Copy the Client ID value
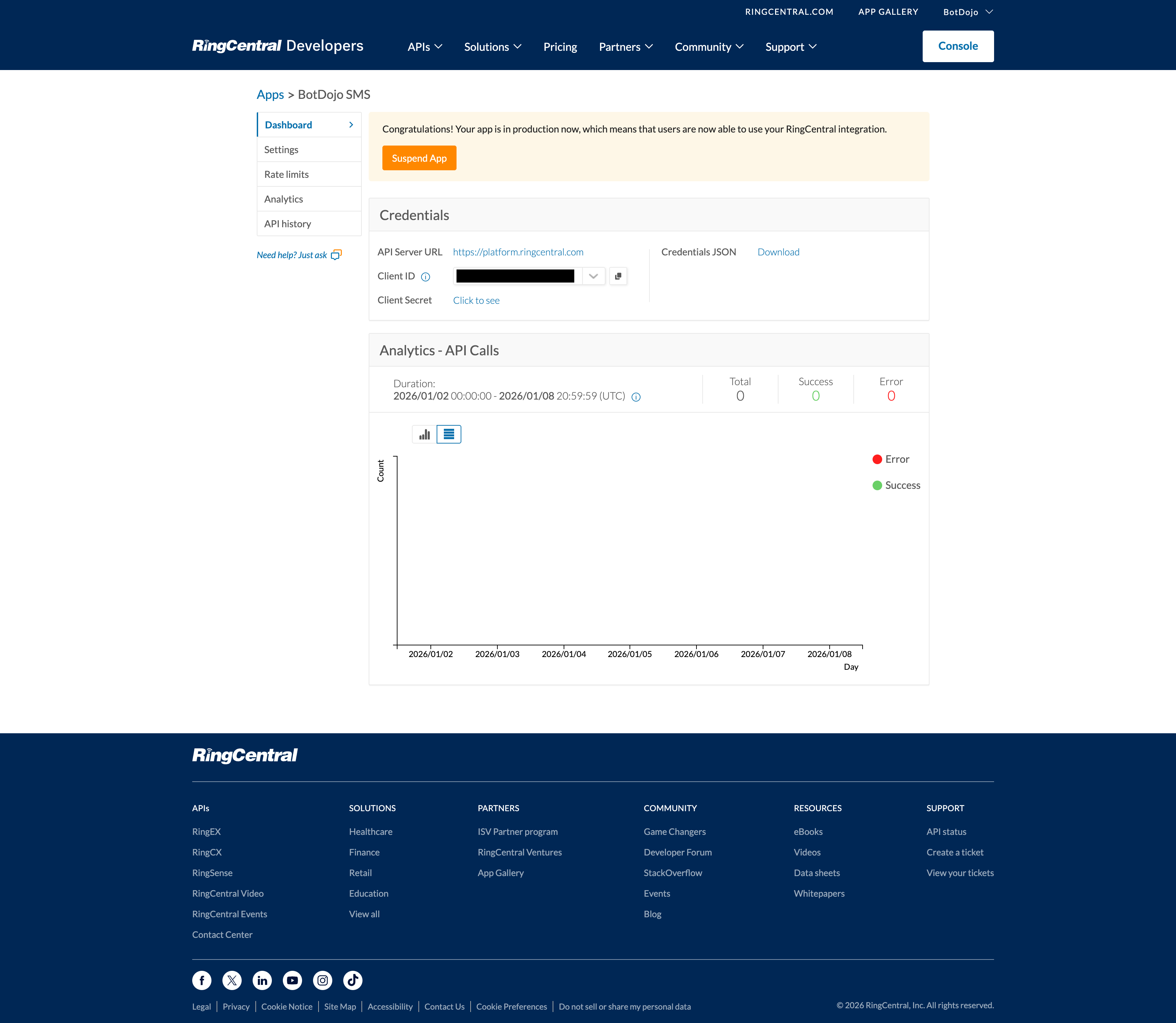The image size is (1176, 1023). coord(618,276)
